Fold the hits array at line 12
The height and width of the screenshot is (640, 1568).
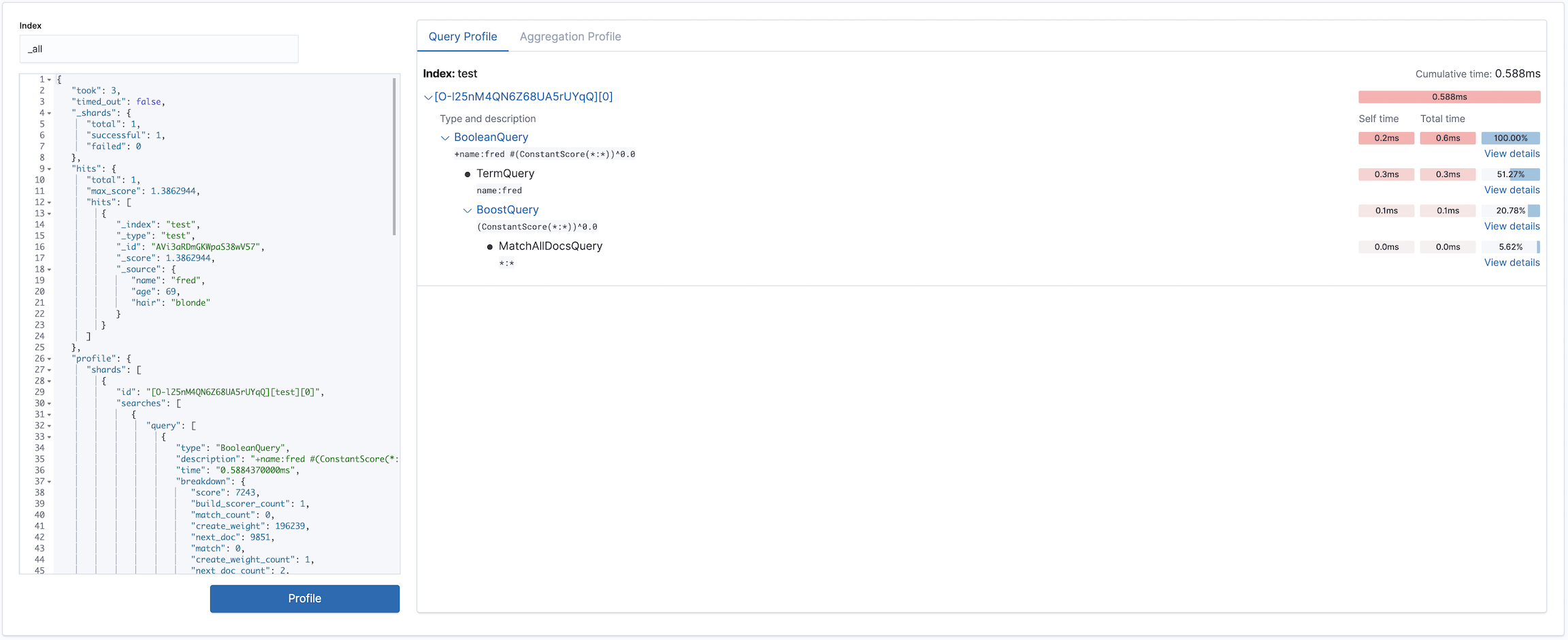click(49, 202)
